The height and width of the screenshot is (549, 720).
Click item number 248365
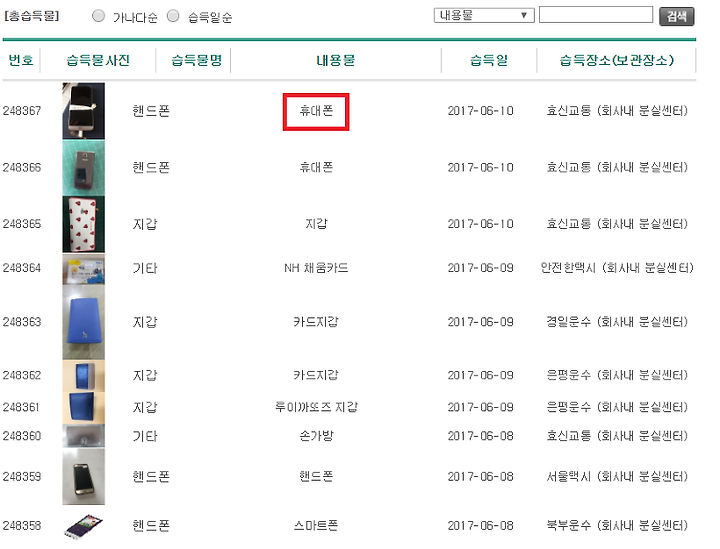pos(22,224)
